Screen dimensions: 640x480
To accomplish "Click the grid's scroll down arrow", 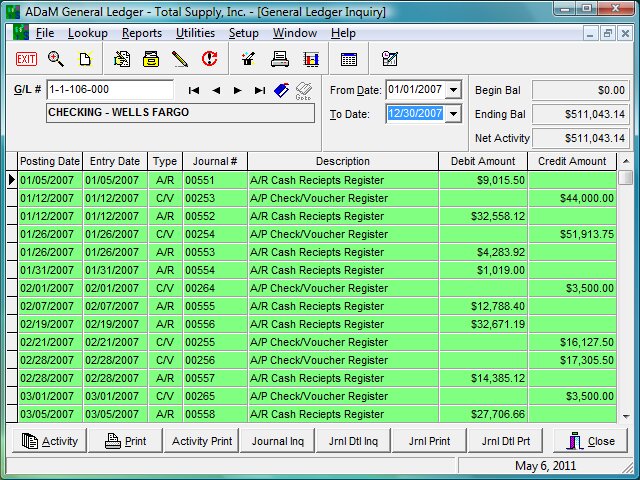I will (626, 416).
